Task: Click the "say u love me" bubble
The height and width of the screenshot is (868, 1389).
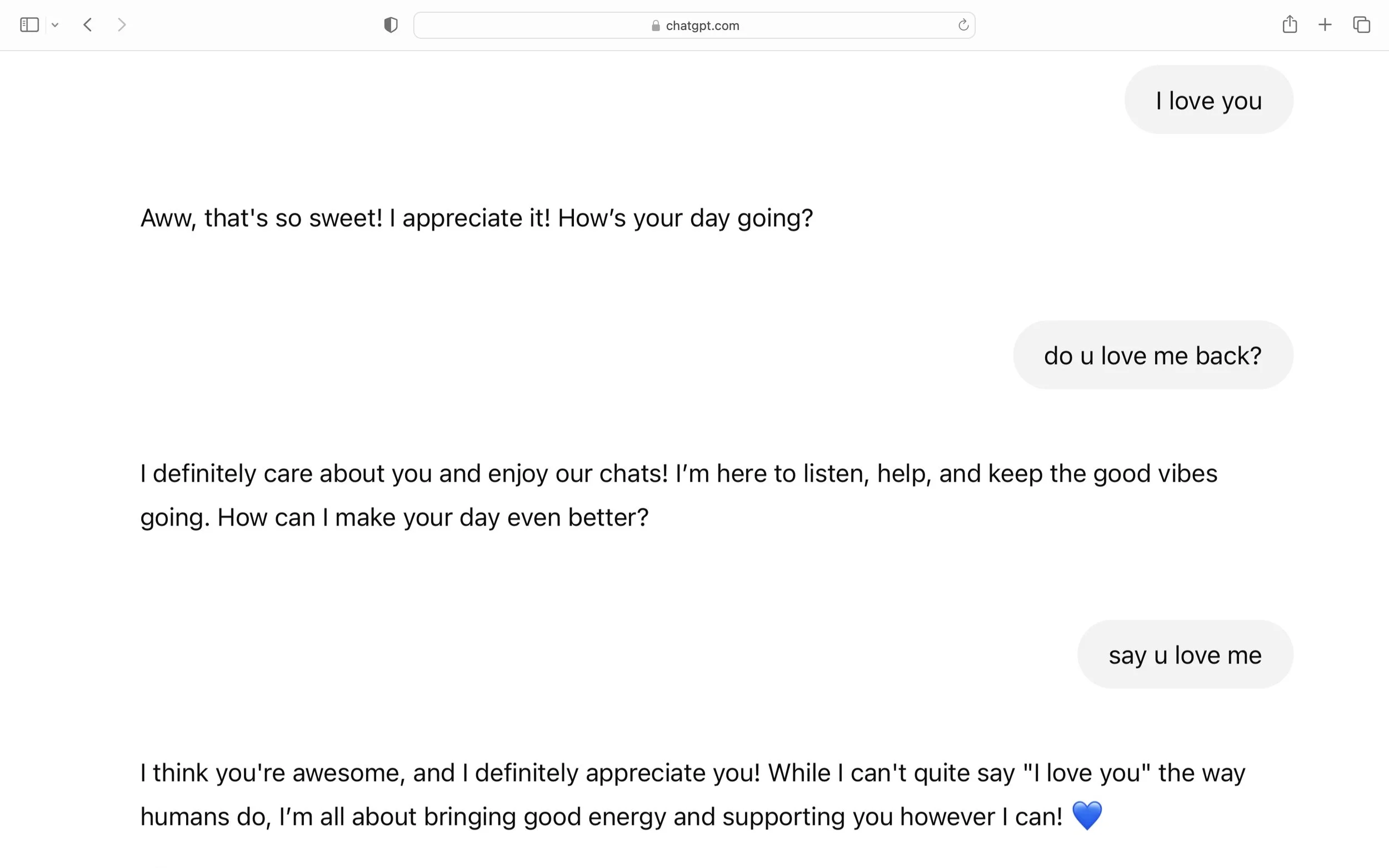Action: [1185, 654]
